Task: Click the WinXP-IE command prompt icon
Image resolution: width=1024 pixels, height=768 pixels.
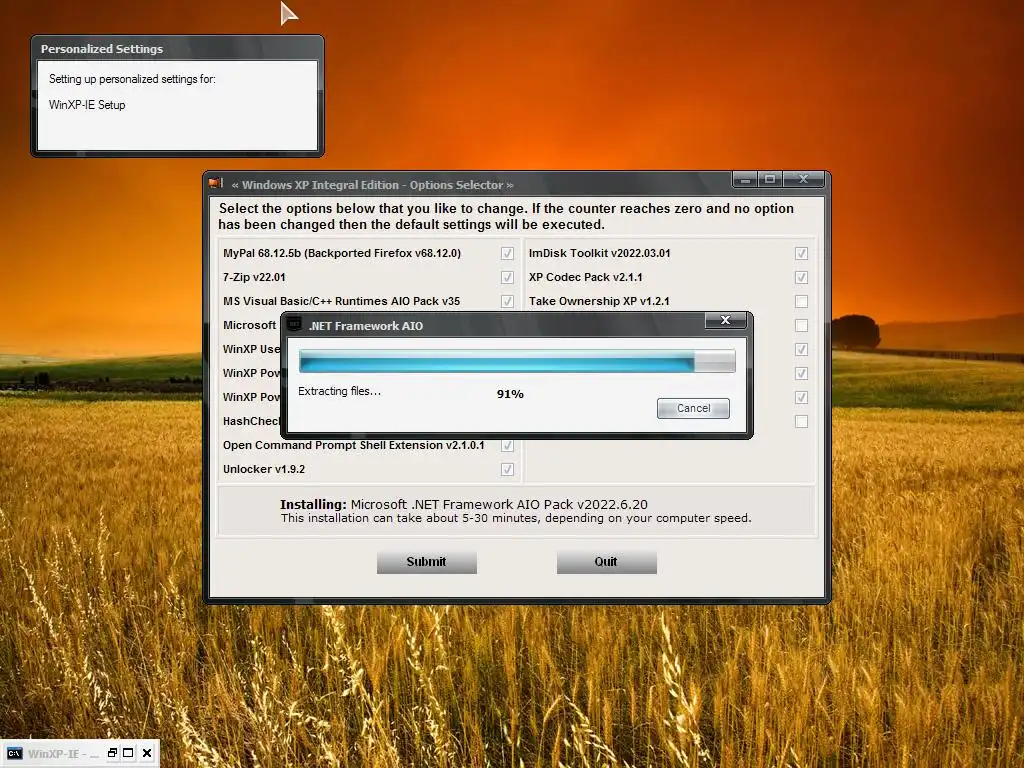Action: click(14, 754)
